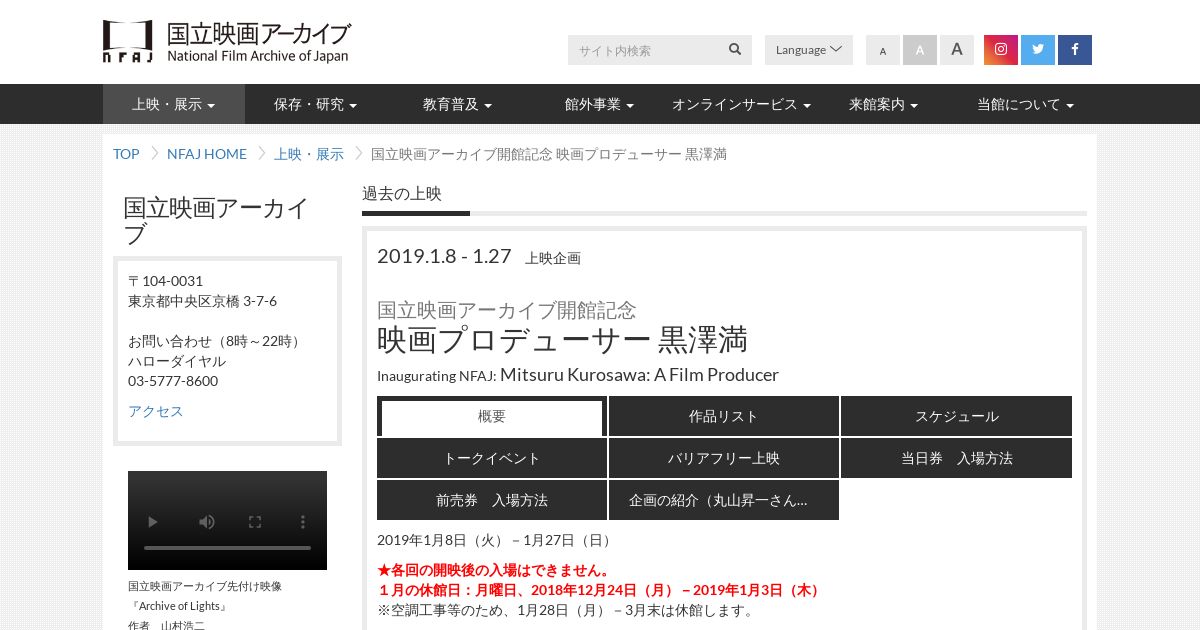Click the date range 2019.1.8 - 1.27
The height and width of the screenshot is (630, 1200).
[x=444, y=256]
